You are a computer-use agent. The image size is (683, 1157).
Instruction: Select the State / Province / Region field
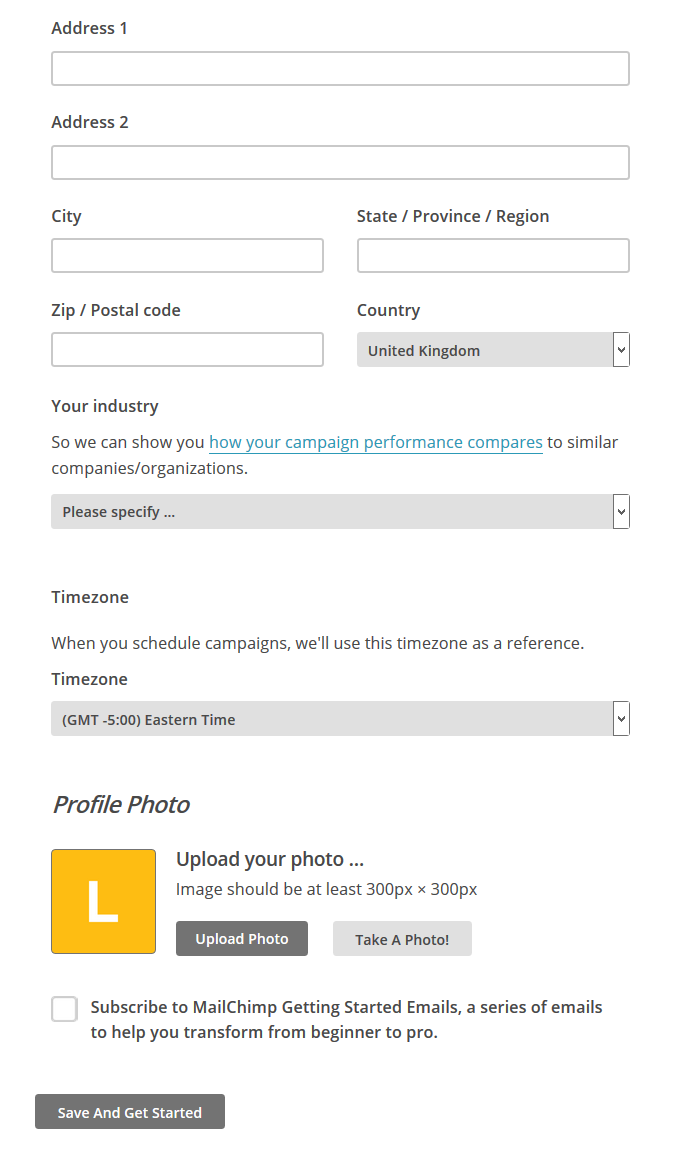[x=493, y=256]
